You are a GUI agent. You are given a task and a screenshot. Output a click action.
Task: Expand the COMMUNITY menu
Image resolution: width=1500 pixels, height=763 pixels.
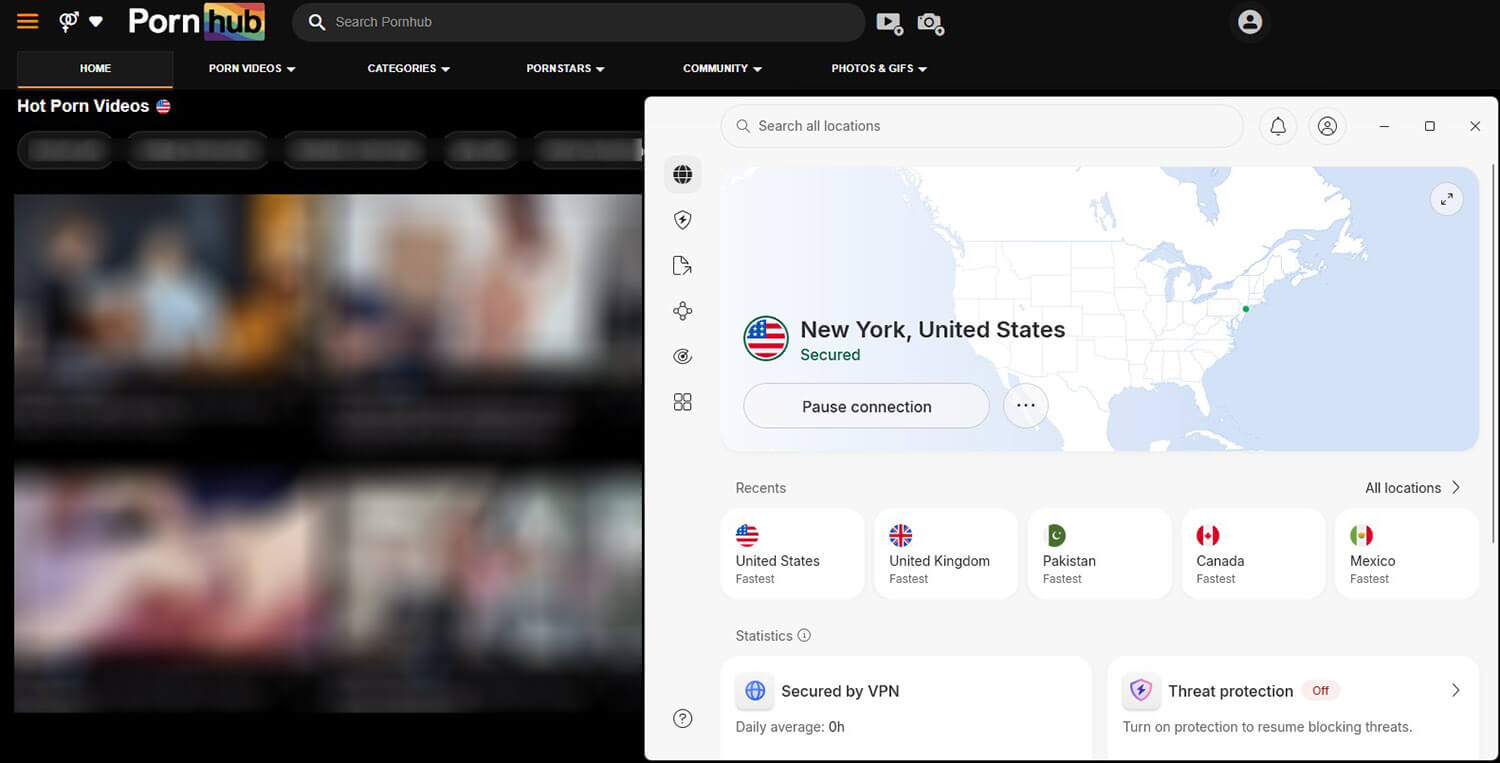tap(722, 69)
